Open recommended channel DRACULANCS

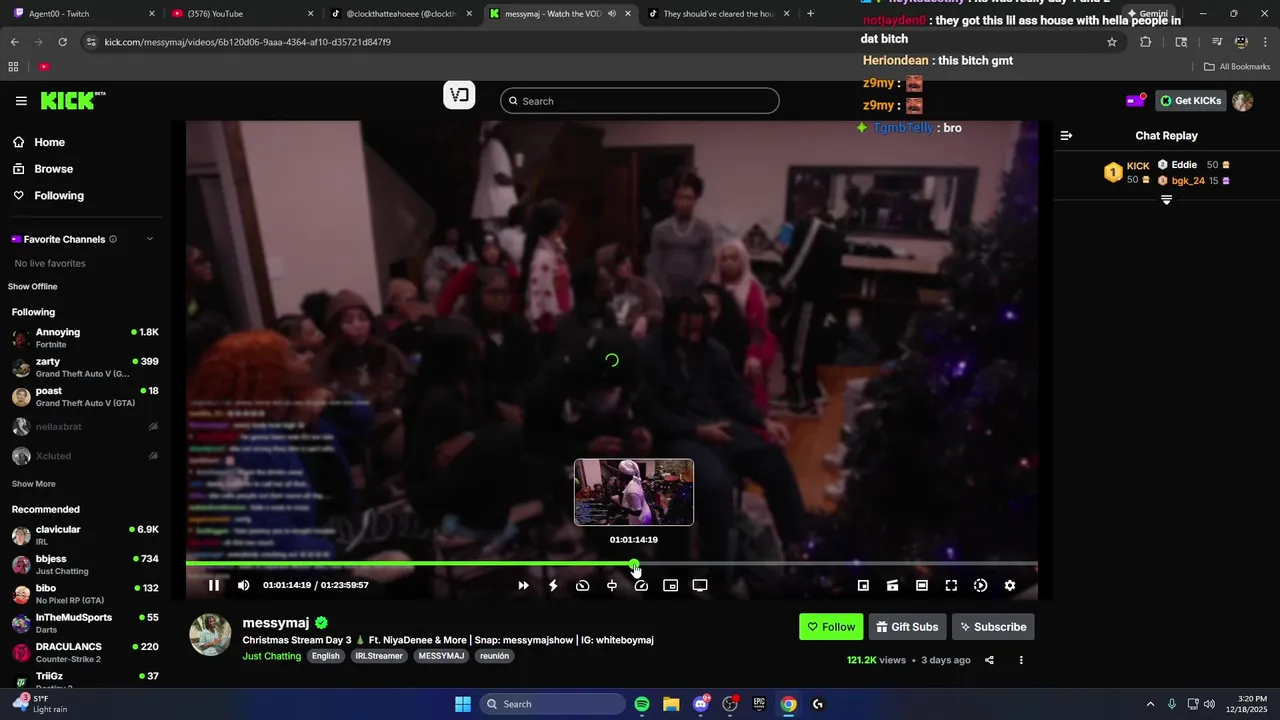85,653
